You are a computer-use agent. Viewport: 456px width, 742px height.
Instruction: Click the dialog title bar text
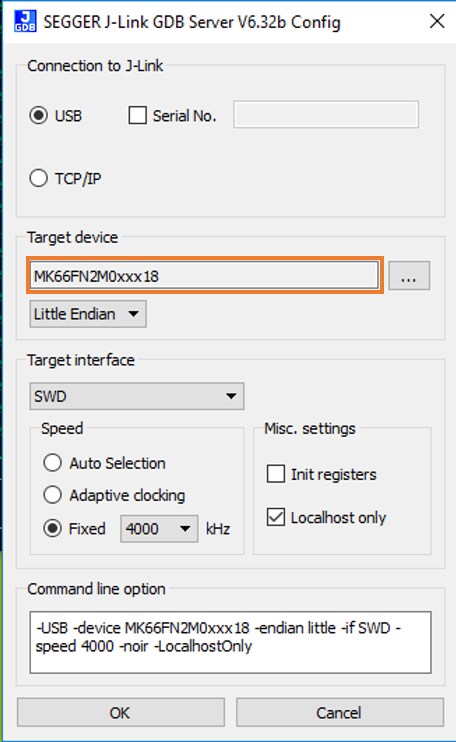click(192, 22)
